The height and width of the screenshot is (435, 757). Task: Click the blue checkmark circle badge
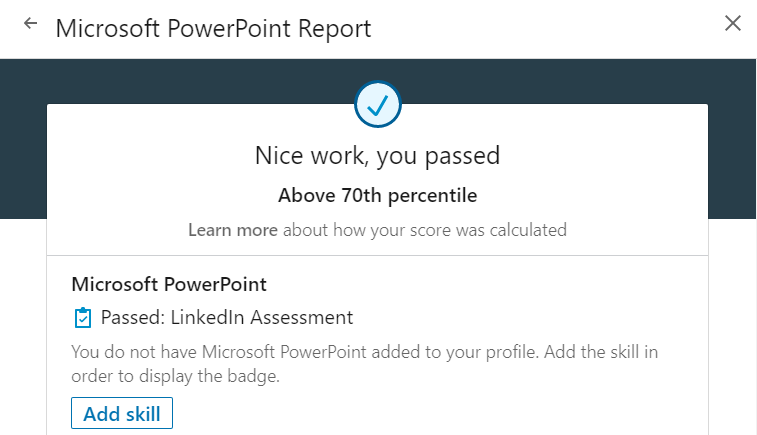point(378,103)
